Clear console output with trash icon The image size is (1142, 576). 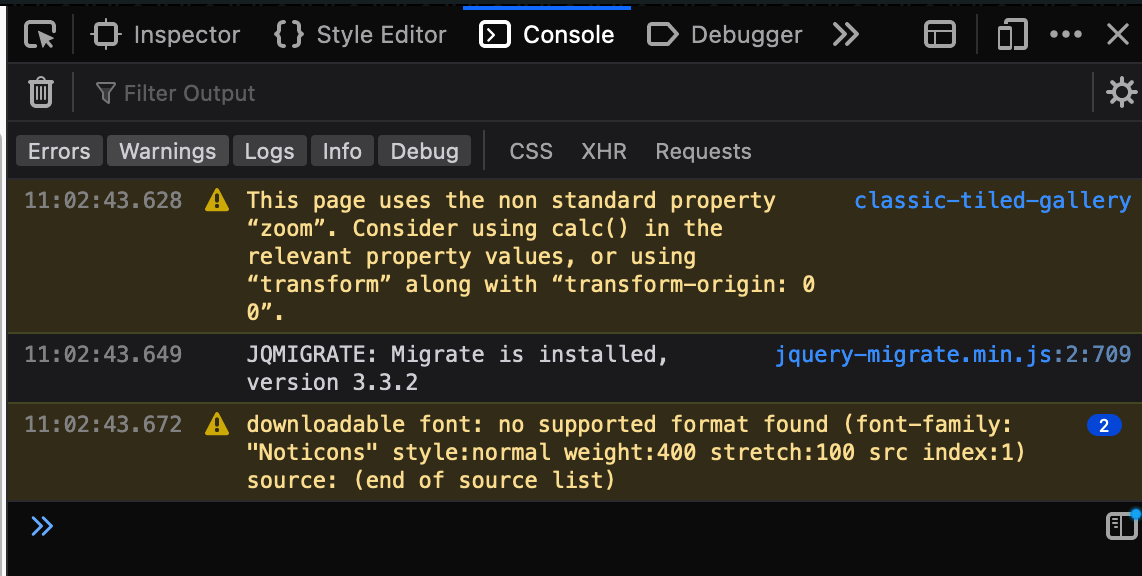coord(41,92)
